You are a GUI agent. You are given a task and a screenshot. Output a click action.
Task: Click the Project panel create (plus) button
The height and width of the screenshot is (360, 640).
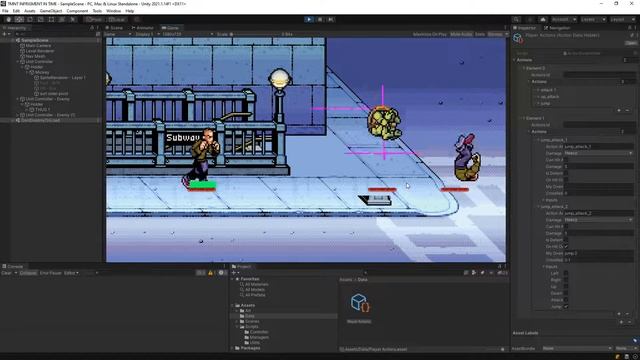point(234,273)
